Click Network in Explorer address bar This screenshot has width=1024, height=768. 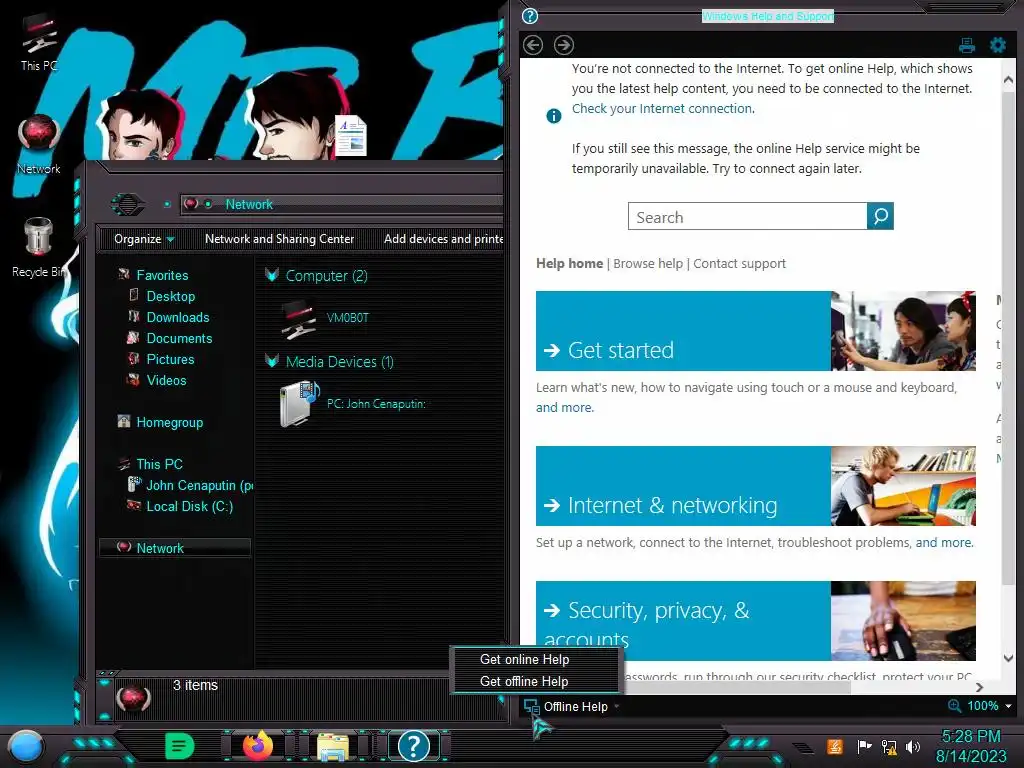(249, 204)
